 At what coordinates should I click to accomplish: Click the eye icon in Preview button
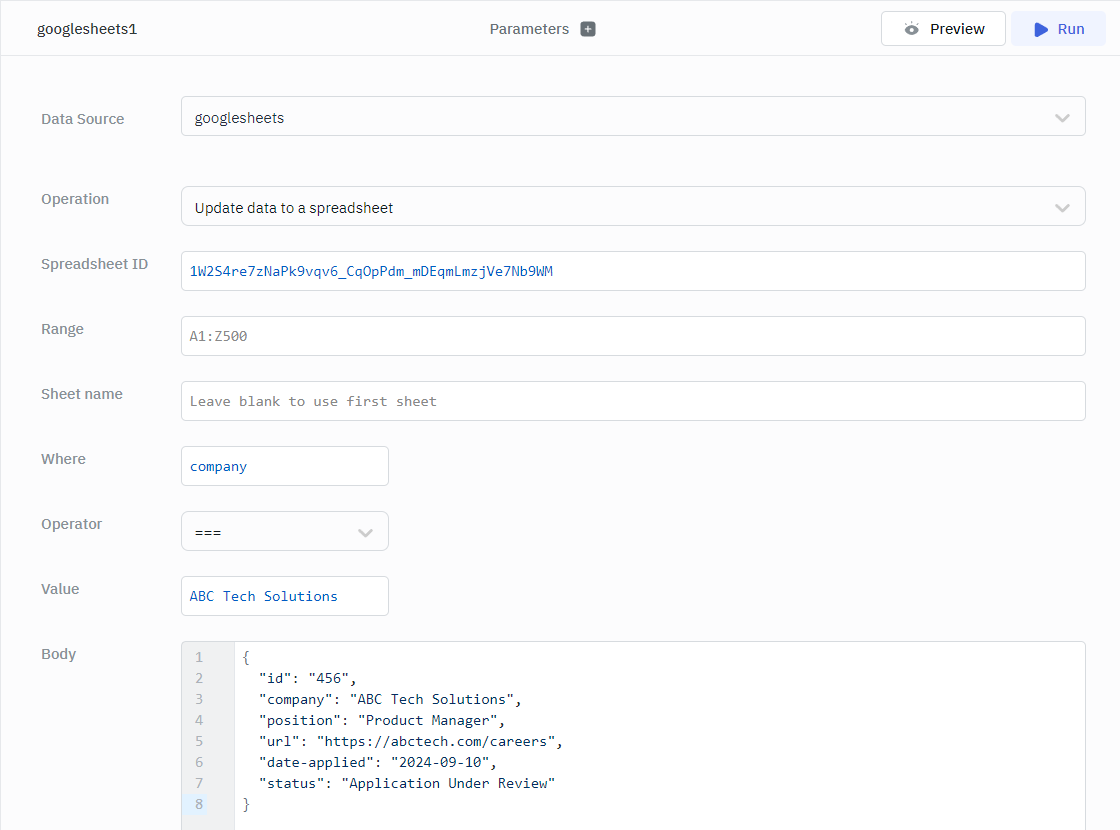pos(911,29)
